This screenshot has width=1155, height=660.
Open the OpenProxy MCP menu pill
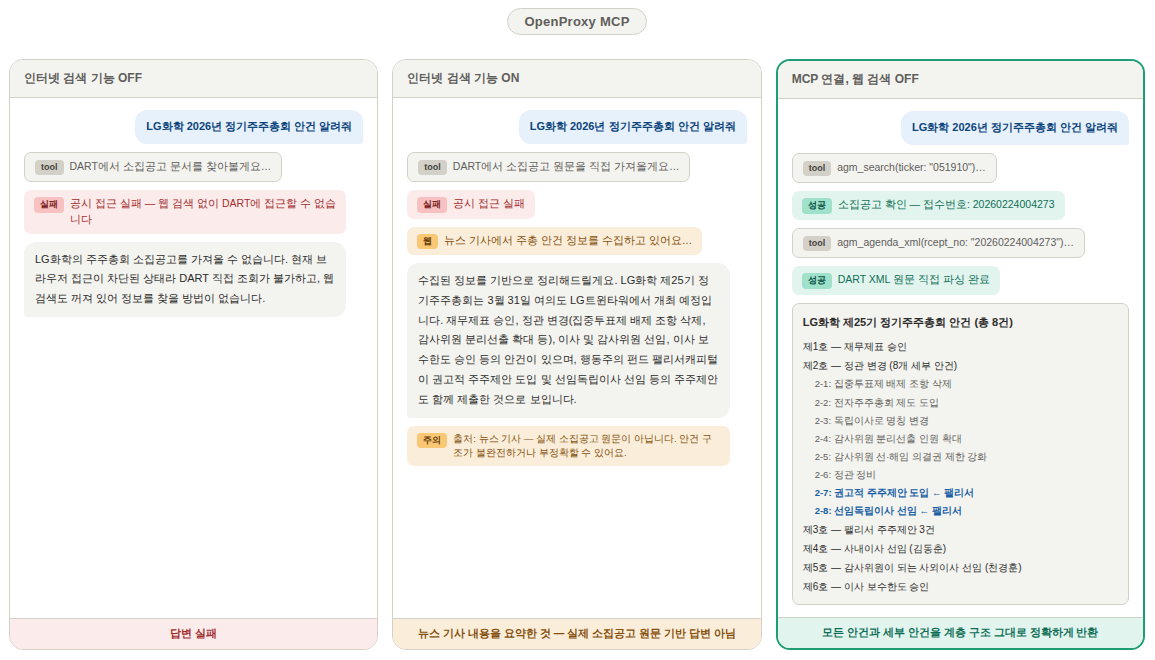coord(576,21)
